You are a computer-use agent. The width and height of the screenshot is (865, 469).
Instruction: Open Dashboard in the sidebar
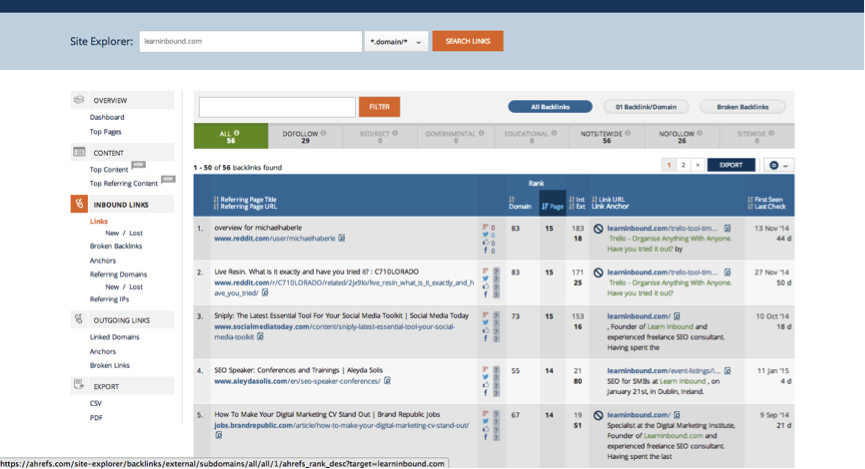(107, 117)
